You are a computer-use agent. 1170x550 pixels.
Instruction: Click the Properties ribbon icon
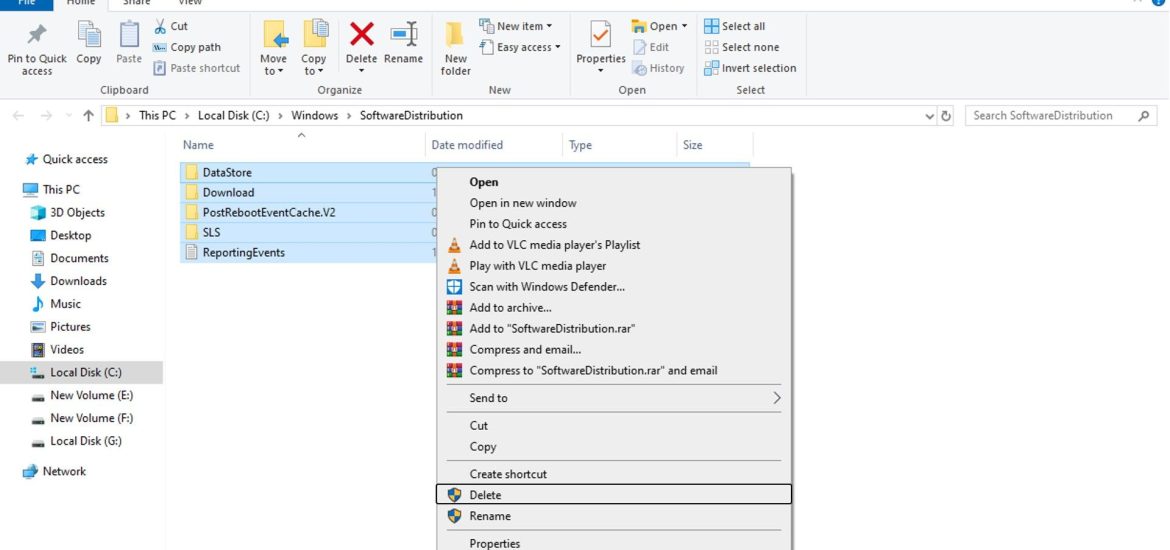click(x=601, y=36)
